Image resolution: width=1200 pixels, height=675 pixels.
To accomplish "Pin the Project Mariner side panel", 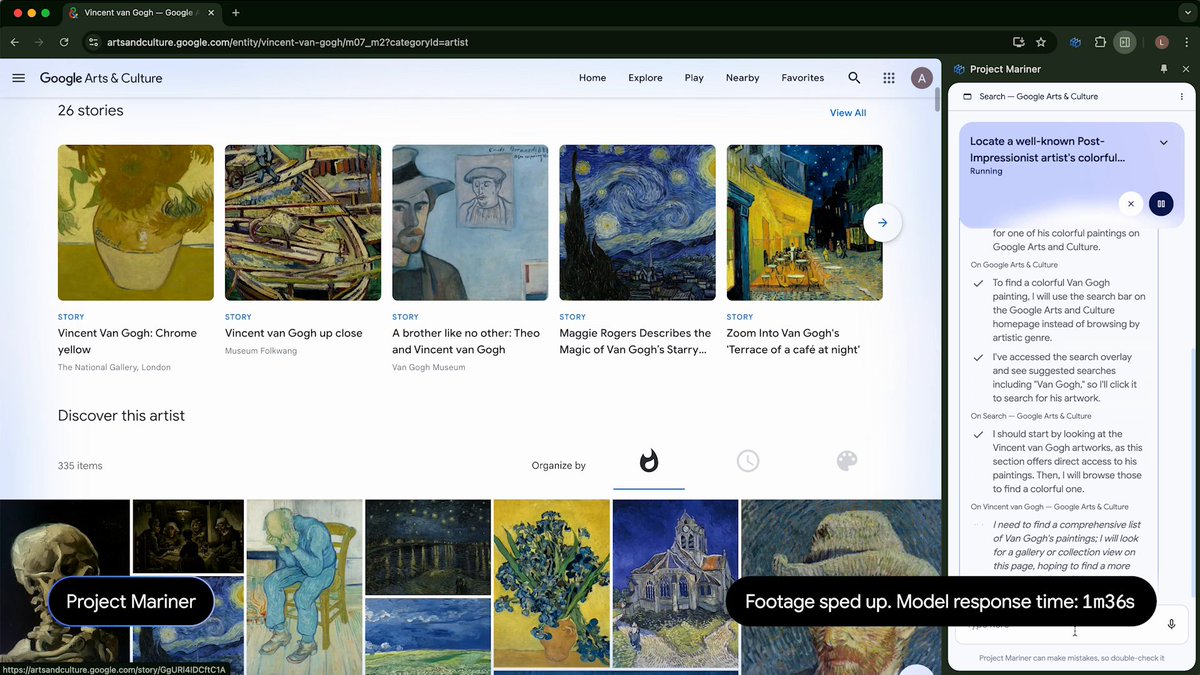I will pyautogui.click(x=1163, y=69).
